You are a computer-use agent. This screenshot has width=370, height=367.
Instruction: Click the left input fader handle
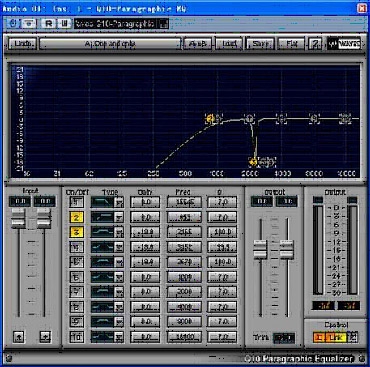pos(18,219)
